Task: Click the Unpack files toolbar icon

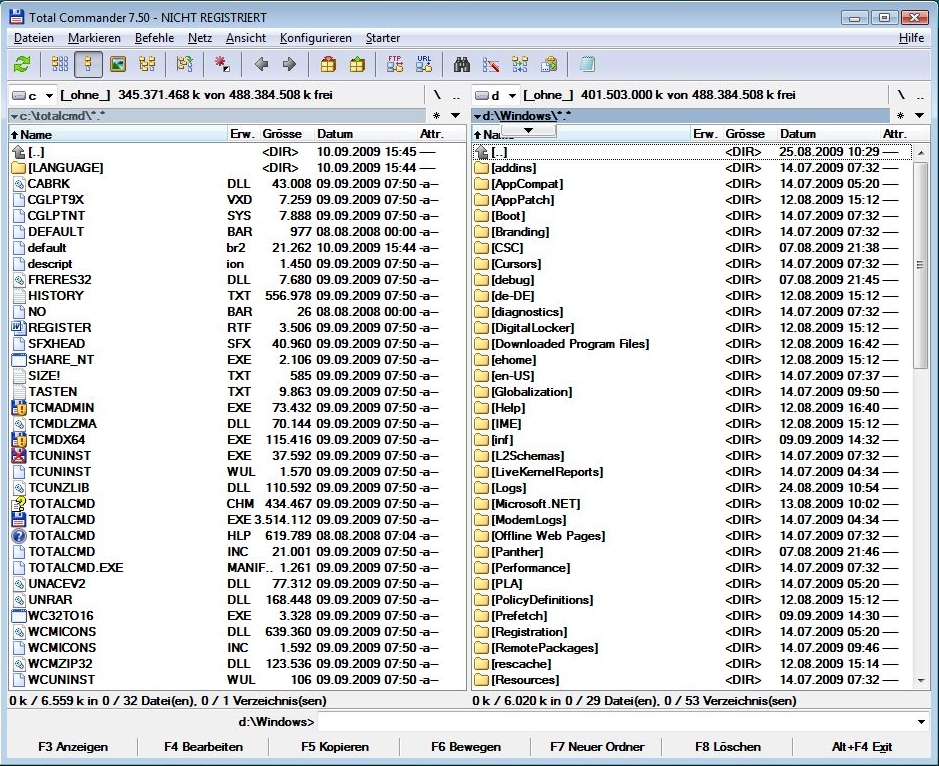Action: point(358,64)
